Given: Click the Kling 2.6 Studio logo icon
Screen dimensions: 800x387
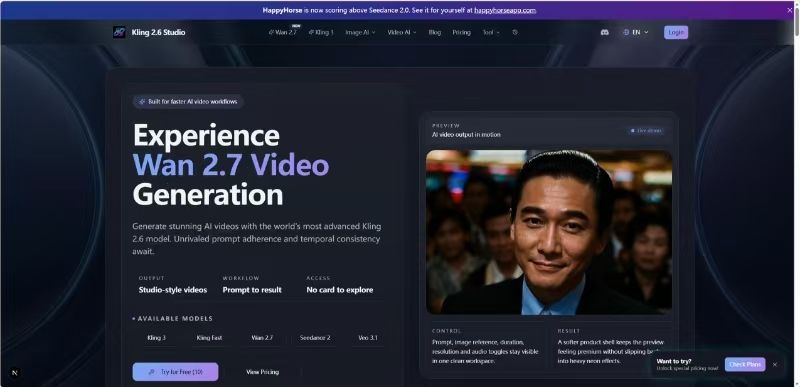Looking at the screenshot, I should 119,32.
